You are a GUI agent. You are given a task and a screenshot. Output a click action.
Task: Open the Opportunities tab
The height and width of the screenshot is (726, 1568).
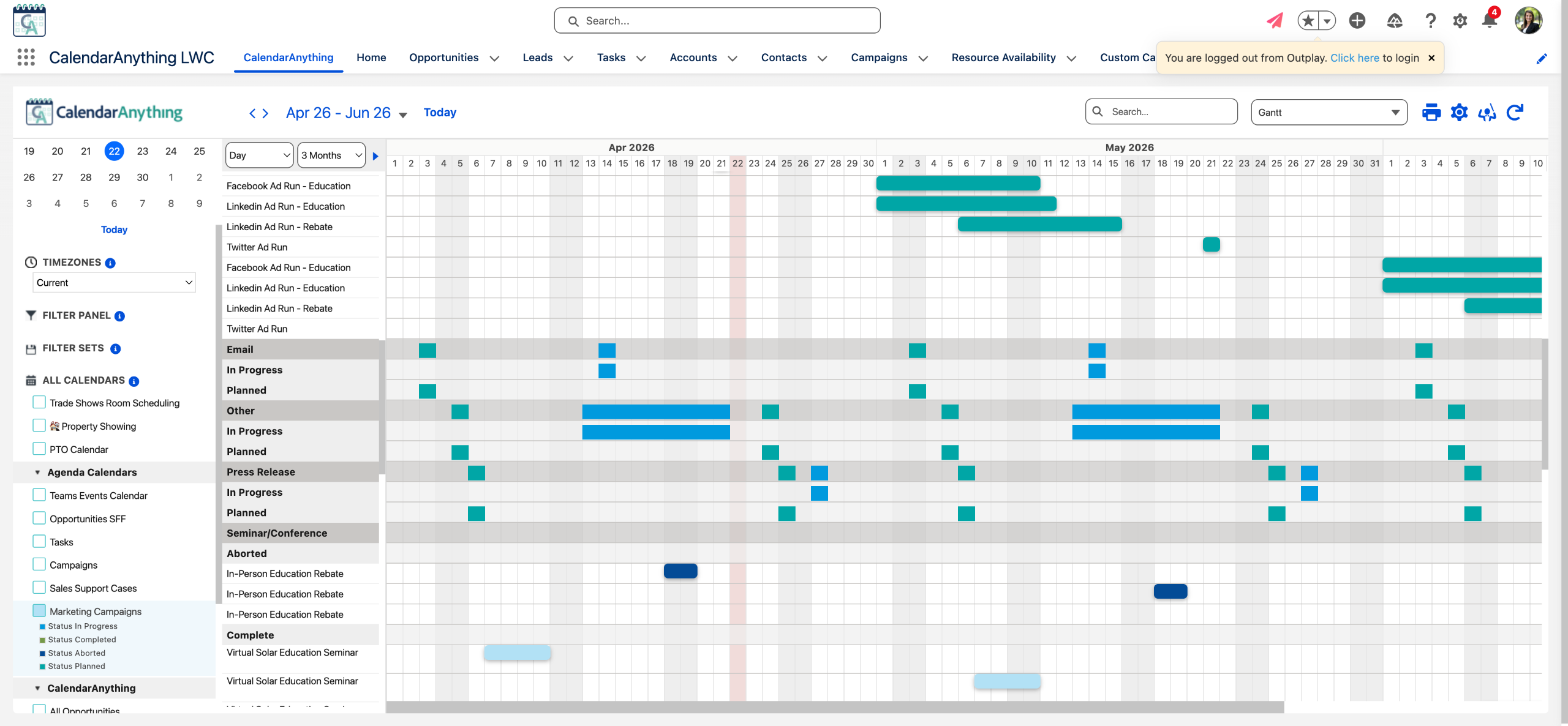(443, 58)
